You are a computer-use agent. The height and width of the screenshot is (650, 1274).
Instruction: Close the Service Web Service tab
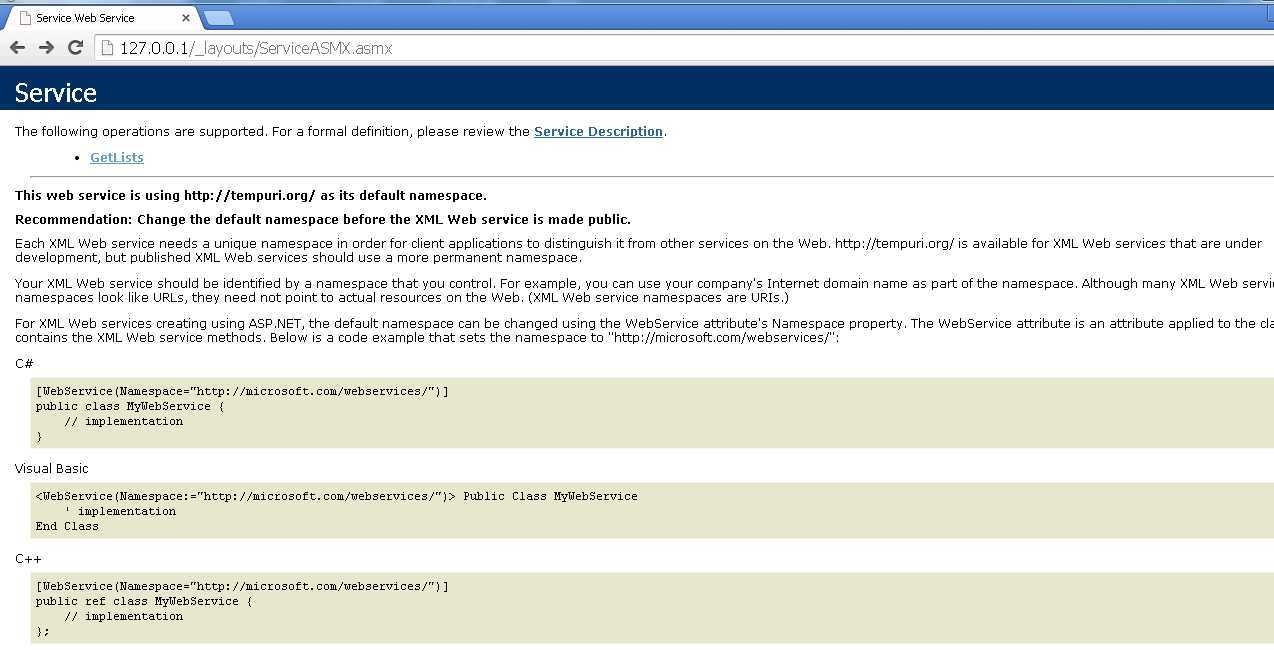coord(185,18)
